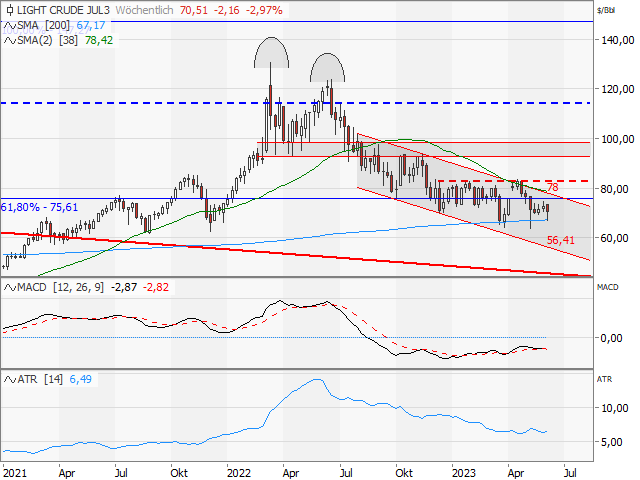
Task: Click the percent change -2,97%
Action: click(264, 10)
